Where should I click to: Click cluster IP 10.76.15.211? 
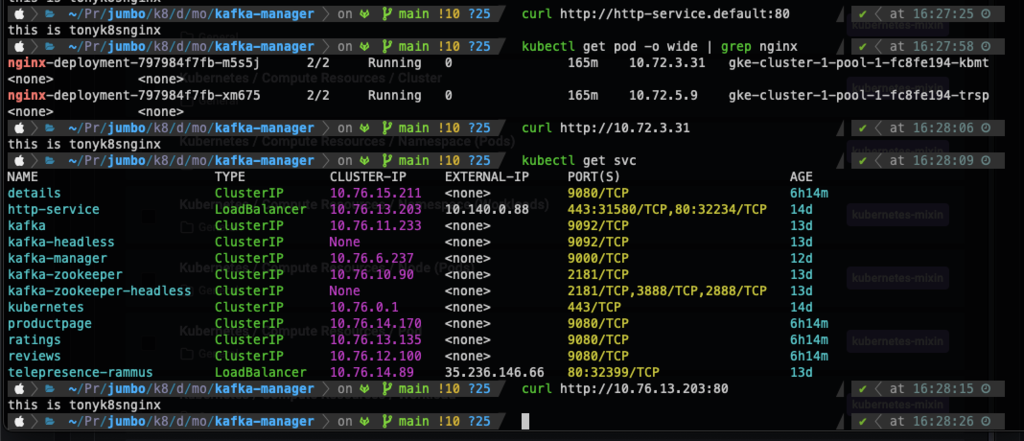(376, 193)
